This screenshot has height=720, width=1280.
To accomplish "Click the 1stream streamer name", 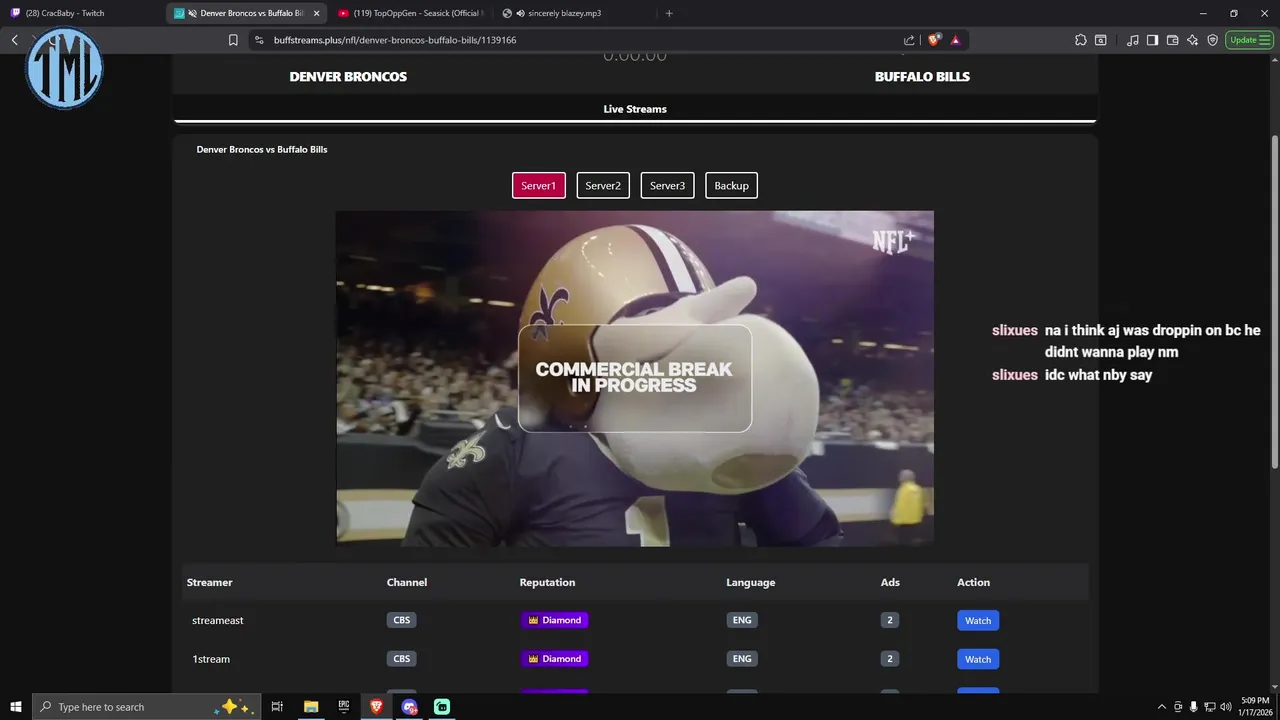I will [x=211, y=659].
